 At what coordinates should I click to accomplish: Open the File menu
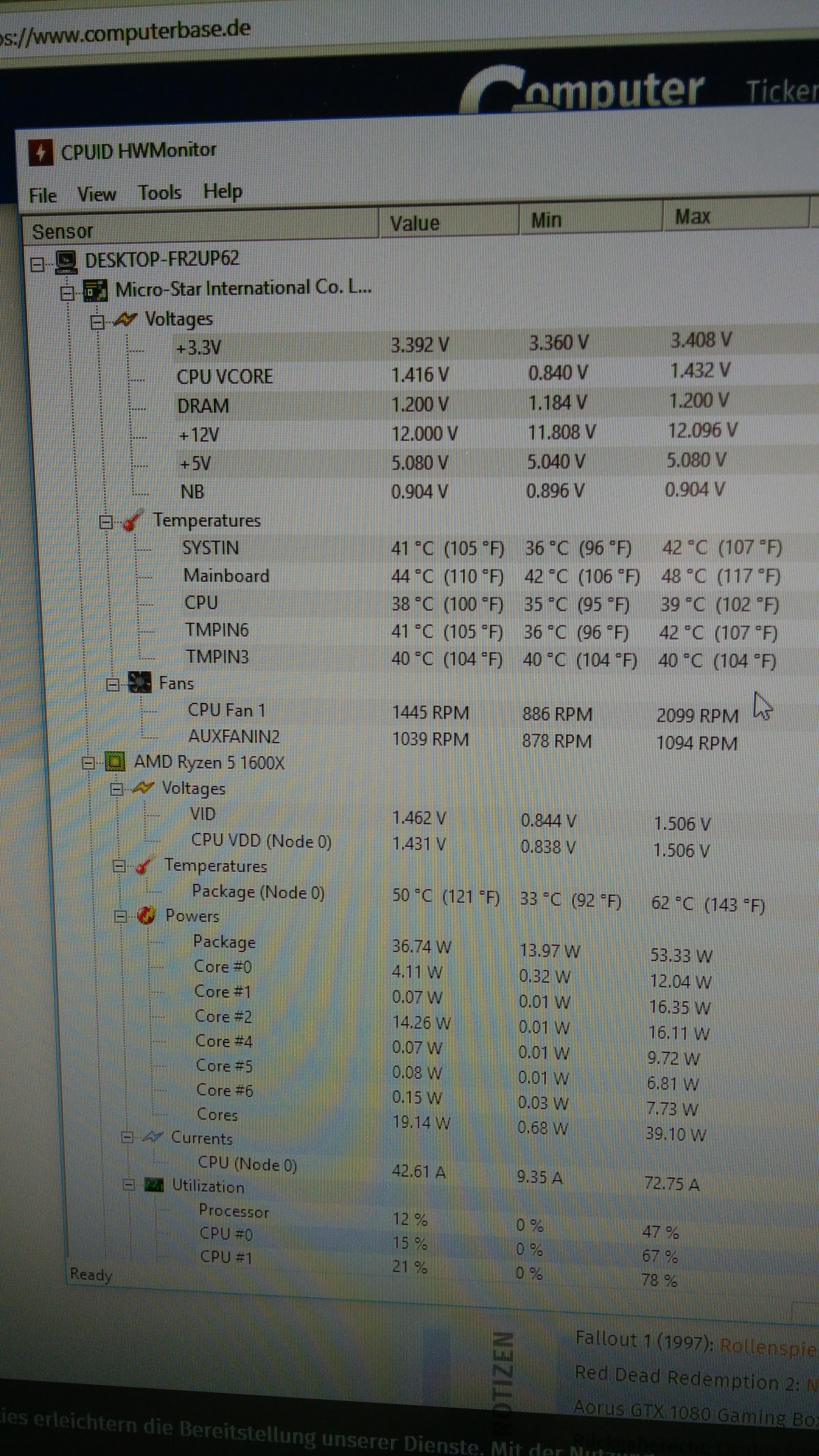43,195
